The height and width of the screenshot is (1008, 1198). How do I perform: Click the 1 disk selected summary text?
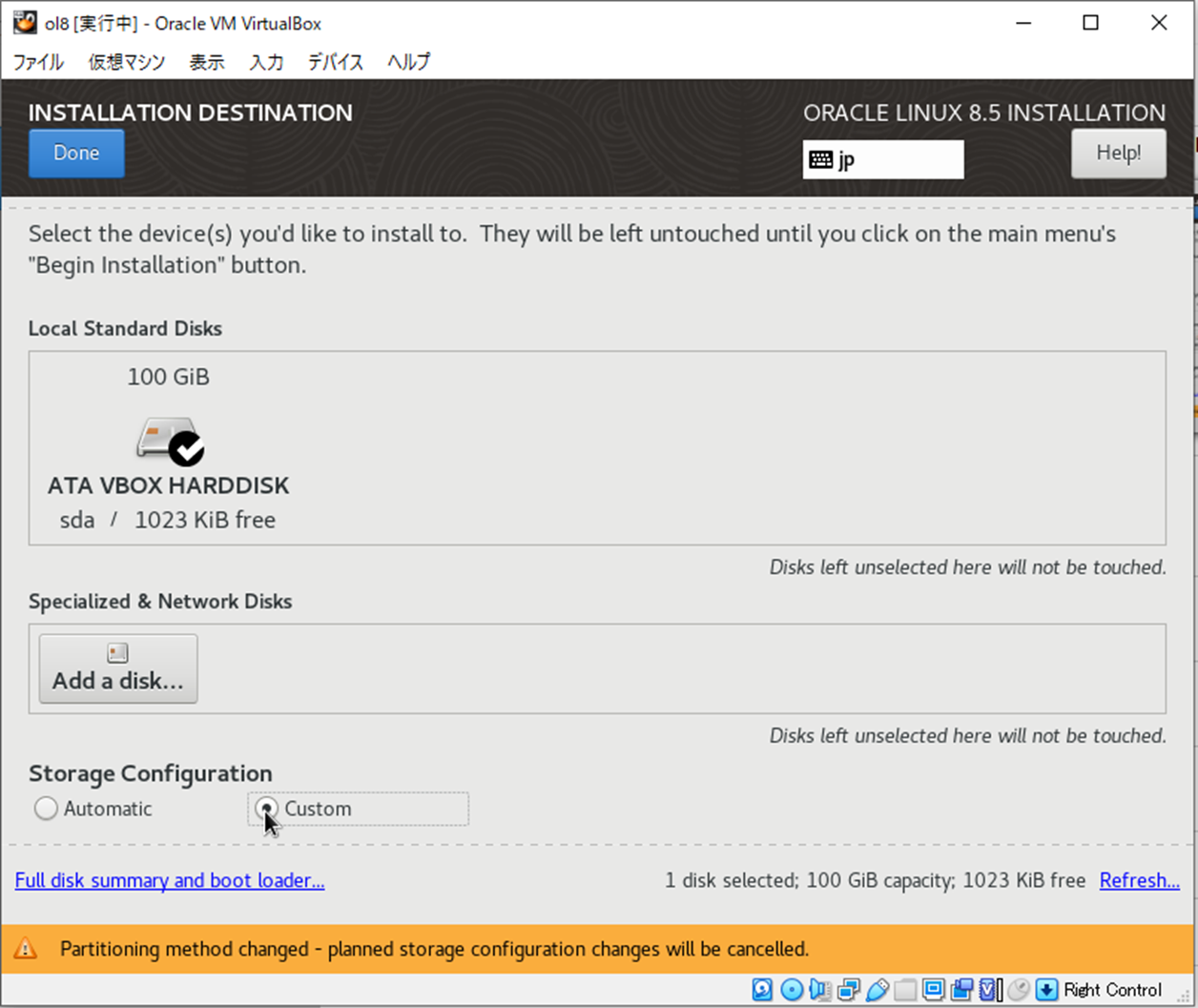[x=875, y=880]
